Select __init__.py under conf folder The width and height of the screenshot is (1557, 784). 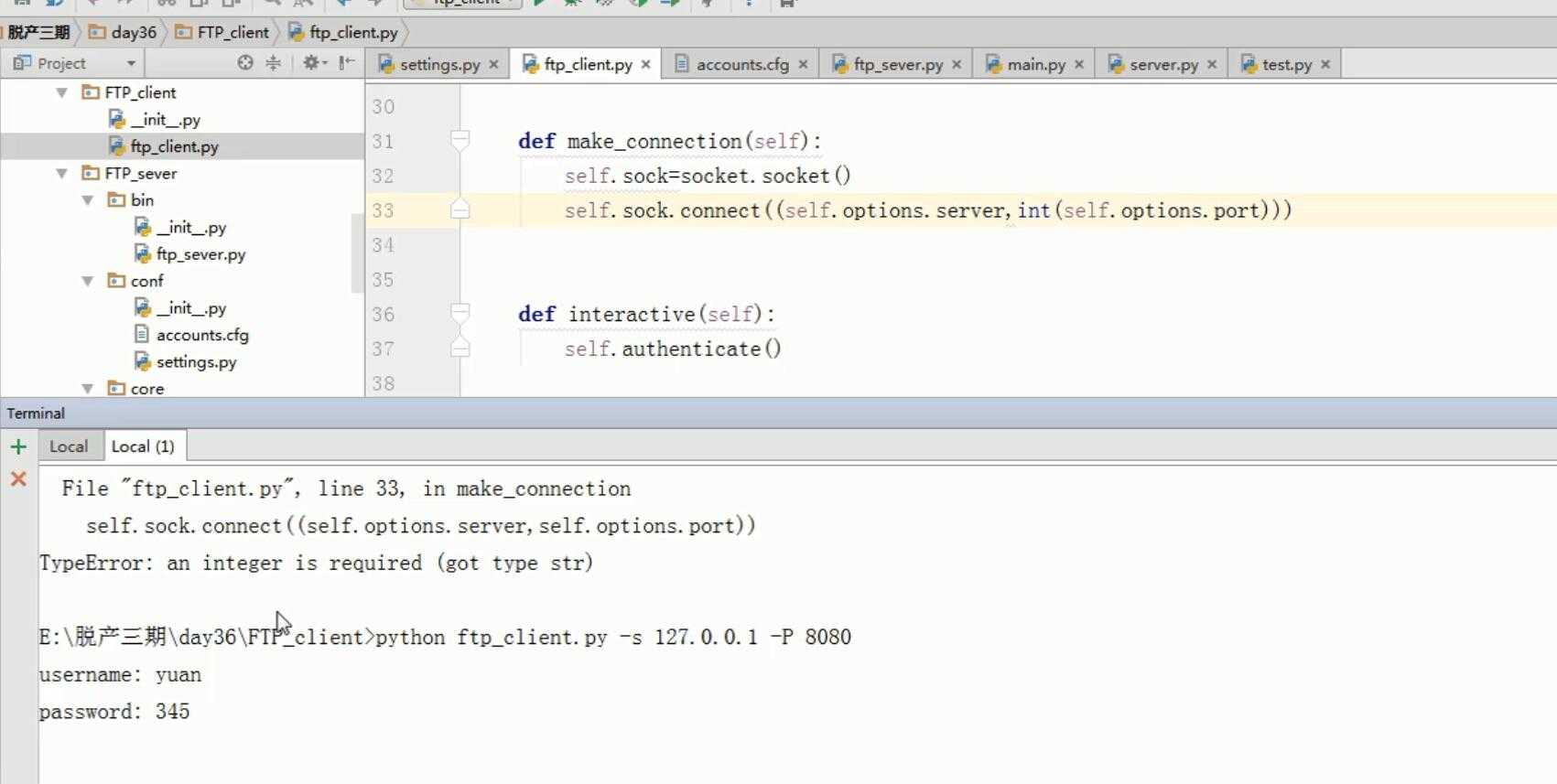tap(191, 308)
